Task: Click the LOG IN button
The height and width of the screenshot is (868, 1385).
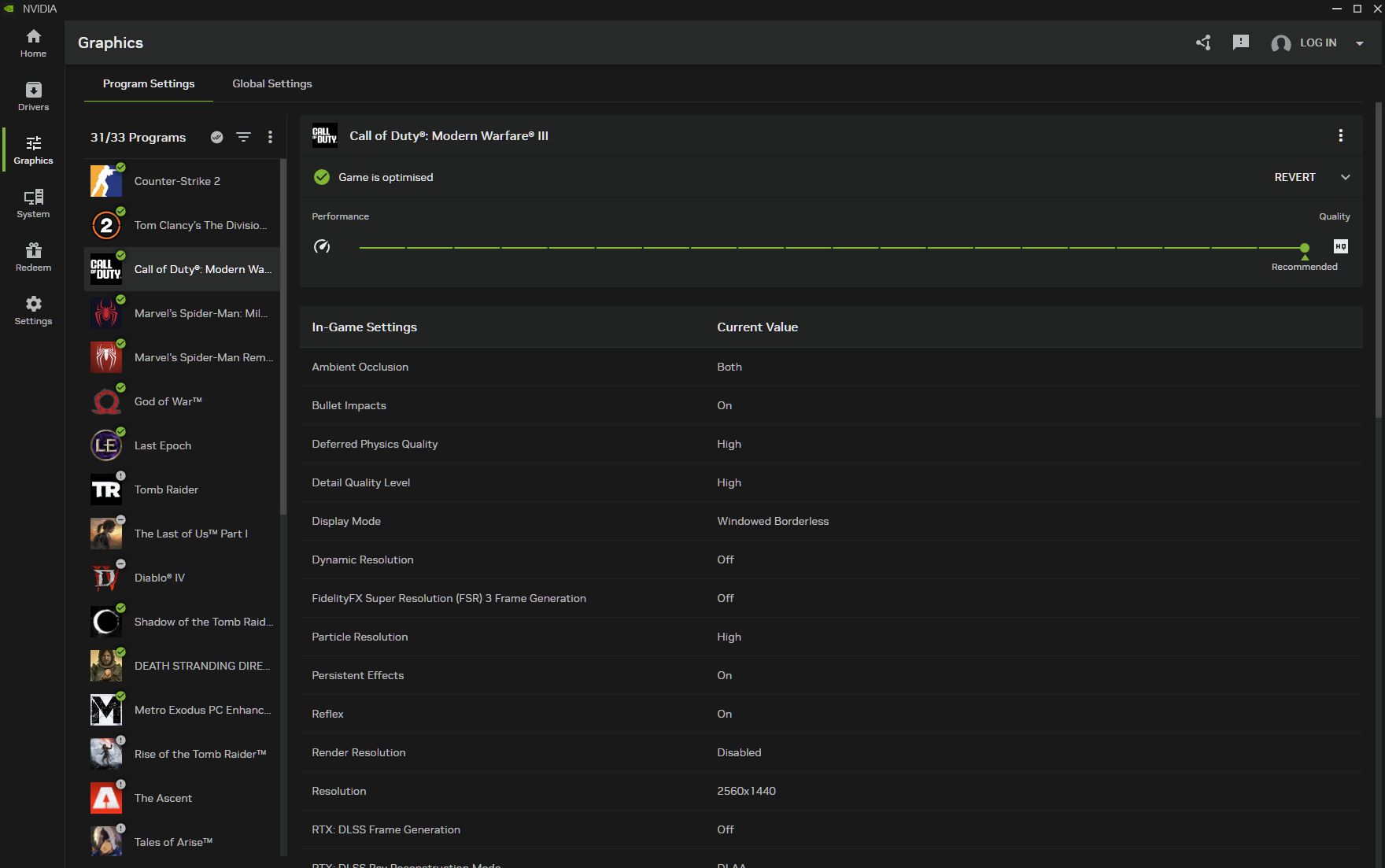Action: [x=1317, y=42]
